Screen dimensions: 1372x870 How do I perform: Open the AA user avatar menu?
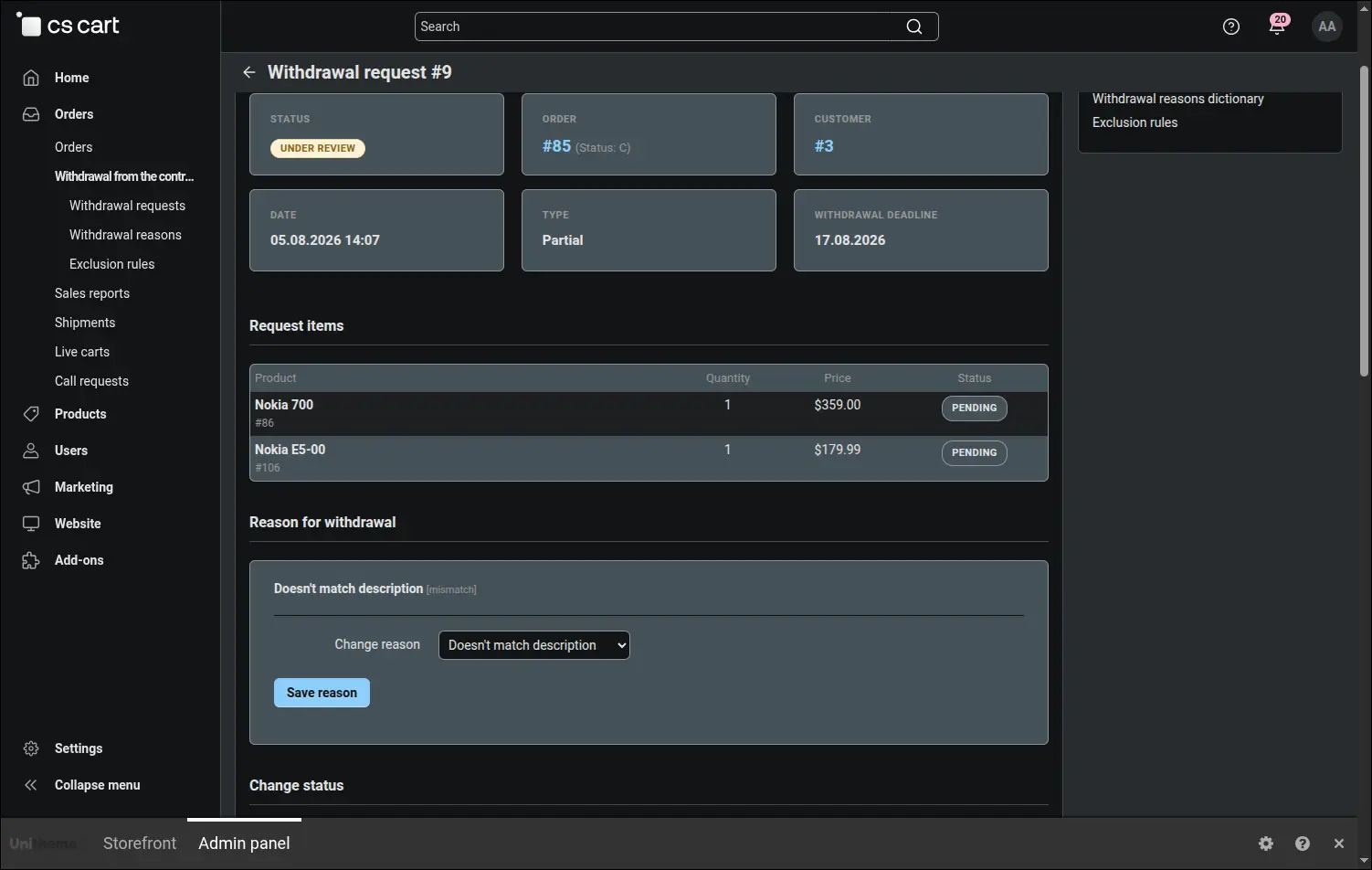1327,27
